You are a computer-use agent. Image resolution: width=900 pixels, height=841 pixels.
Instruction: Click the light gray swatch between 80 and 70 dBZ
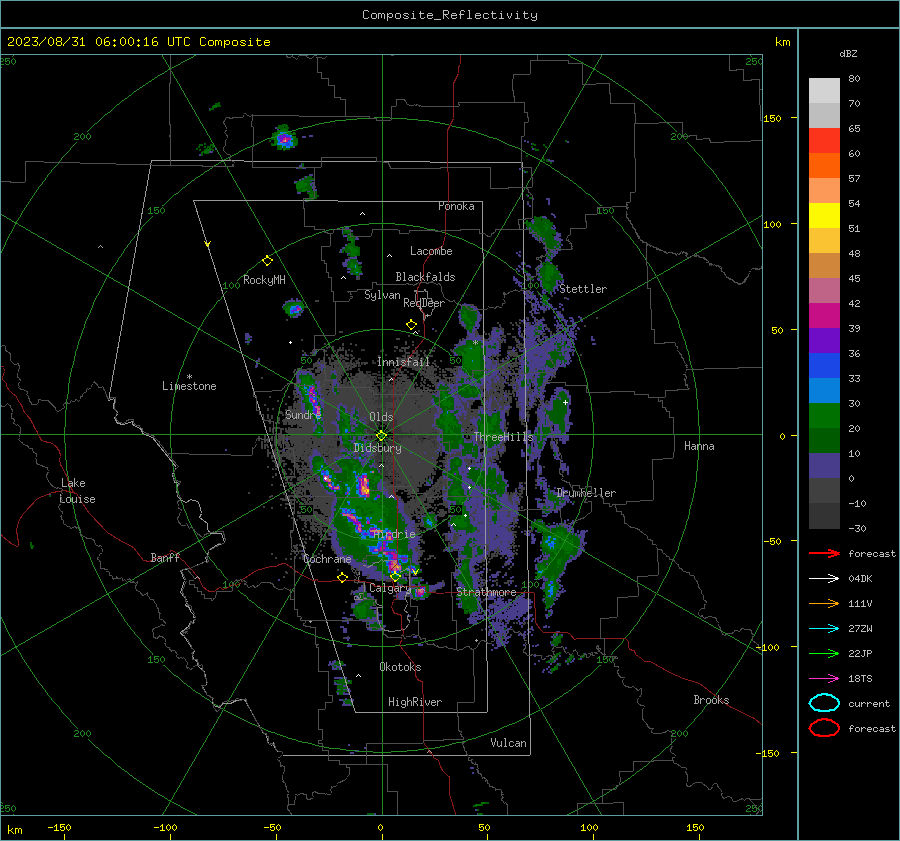(x=824, y=91)
